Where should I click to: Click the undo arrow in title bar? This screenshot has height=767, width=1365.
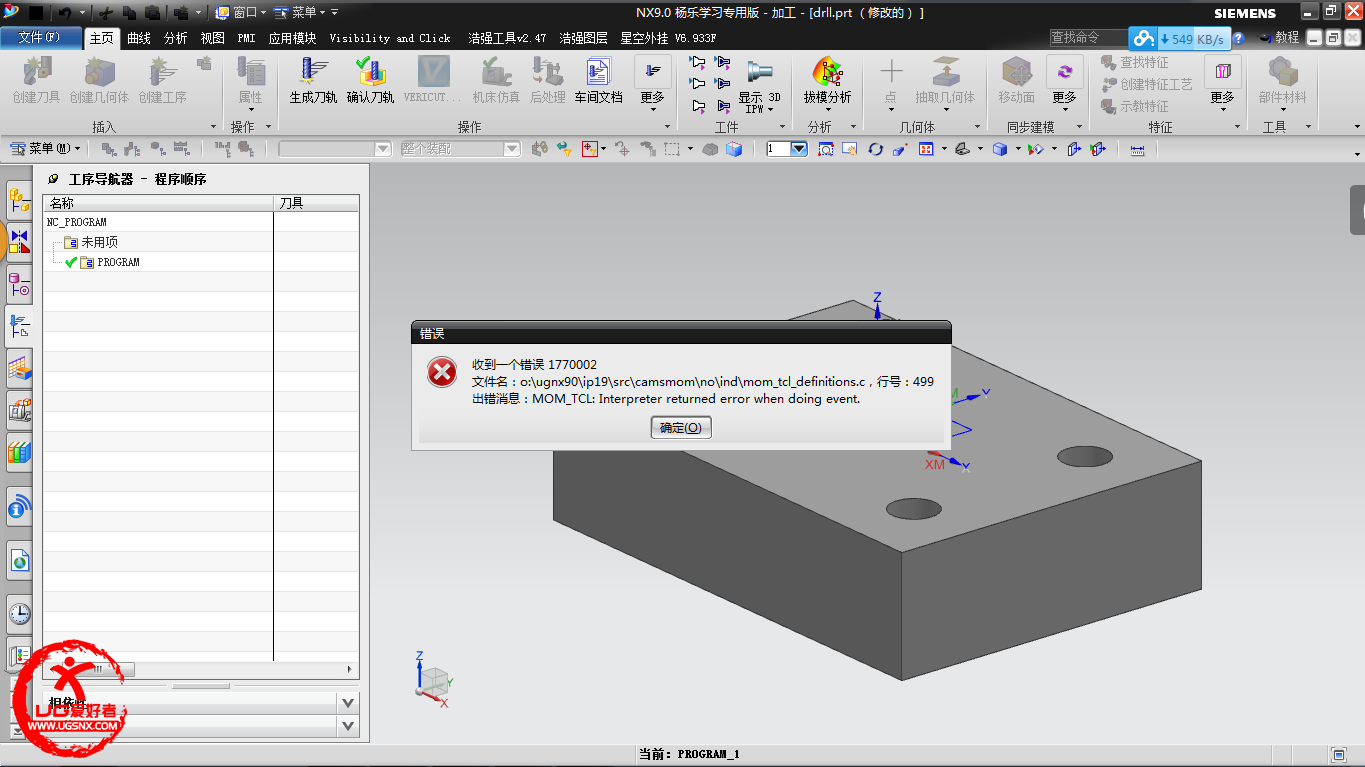(x=64, y=12)
